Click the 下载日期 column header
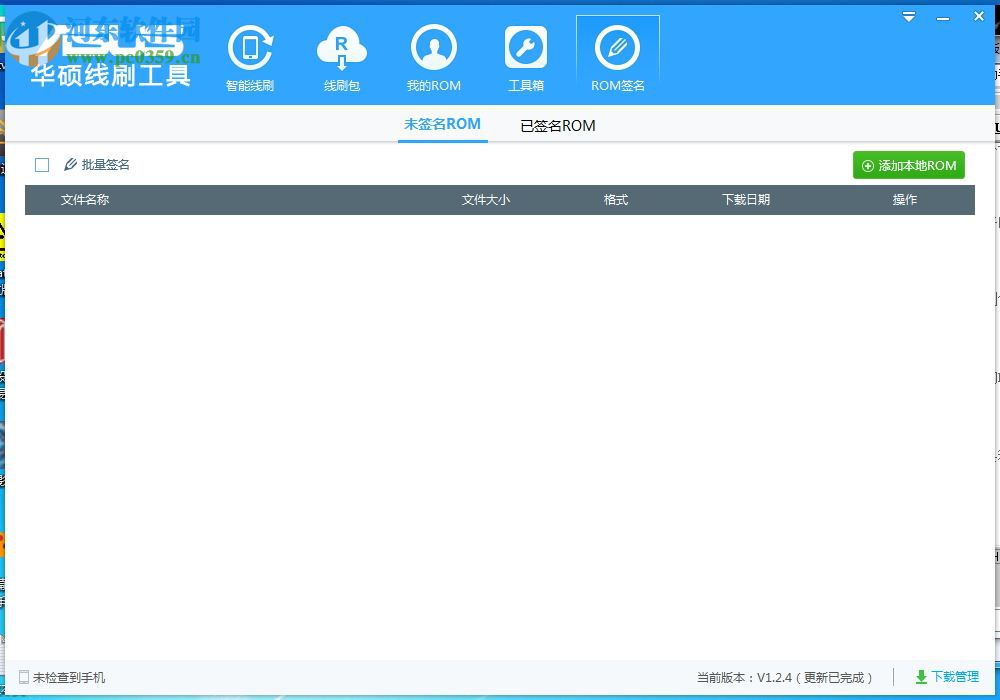 click(746, 200)
